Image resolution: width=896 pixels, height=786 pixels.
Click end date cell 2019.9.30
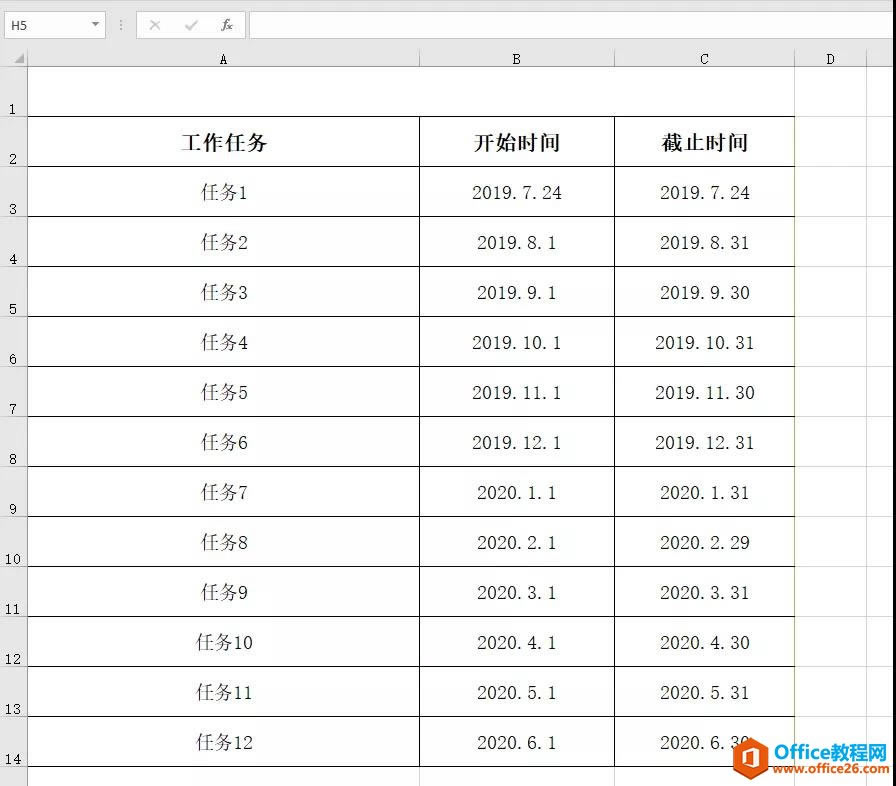704,292
